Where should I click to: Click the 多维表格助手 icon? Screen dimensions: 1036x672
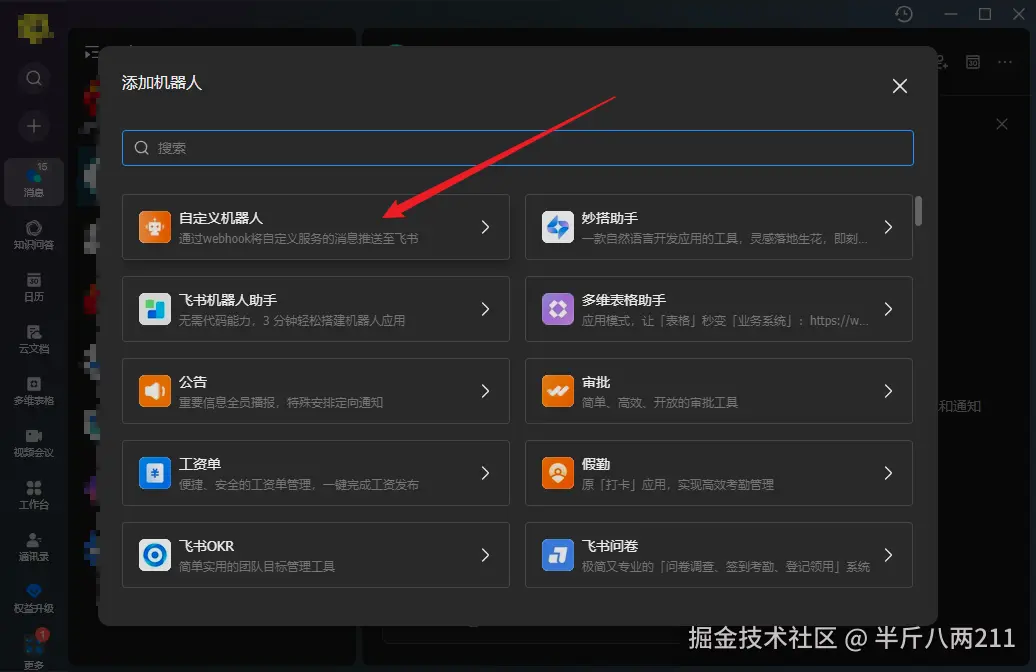tap(558, 309)
